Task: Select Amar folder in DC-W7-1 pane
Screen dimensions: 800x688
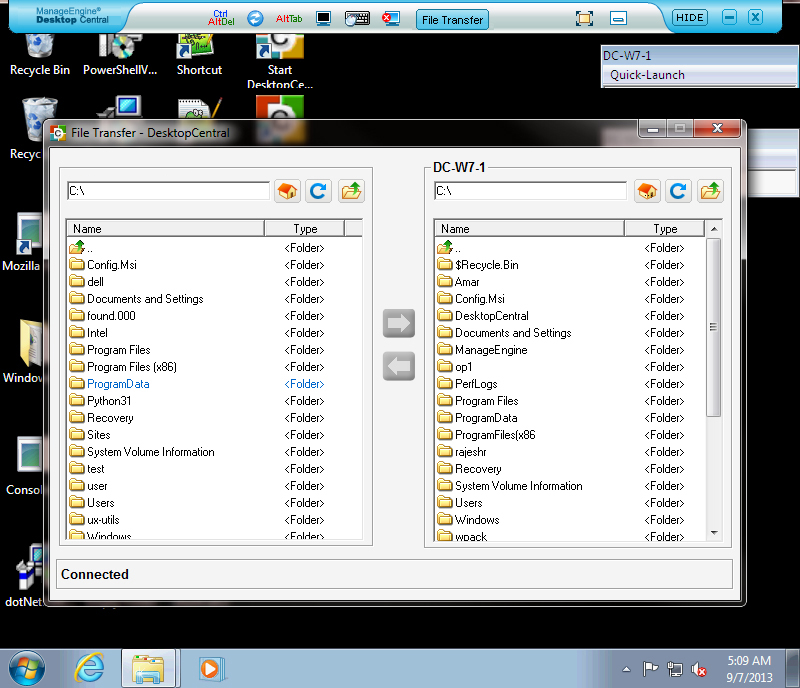Action: pyautogui.click(x=570, y=282)
